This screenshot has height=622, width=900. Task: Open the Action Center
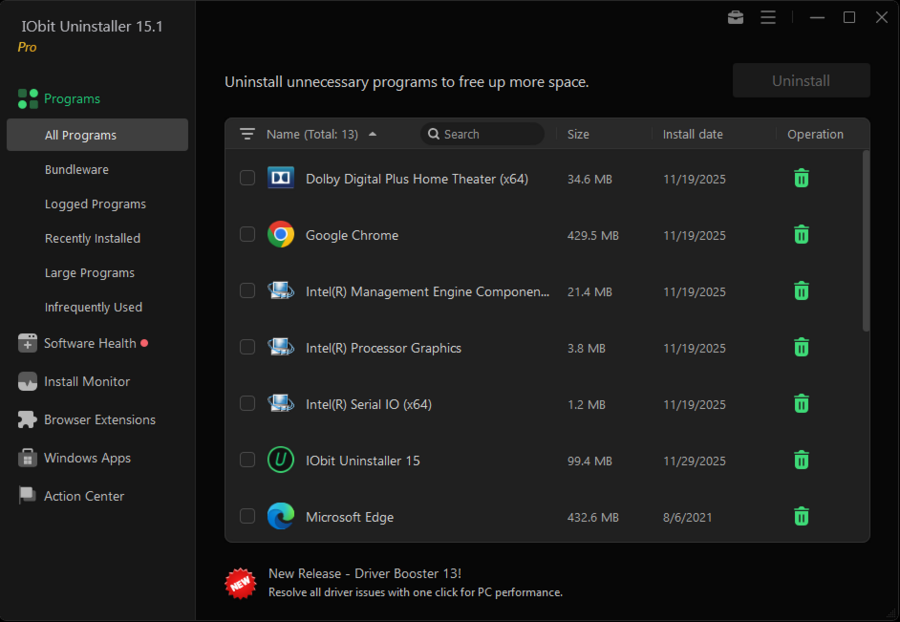point(84,495)
